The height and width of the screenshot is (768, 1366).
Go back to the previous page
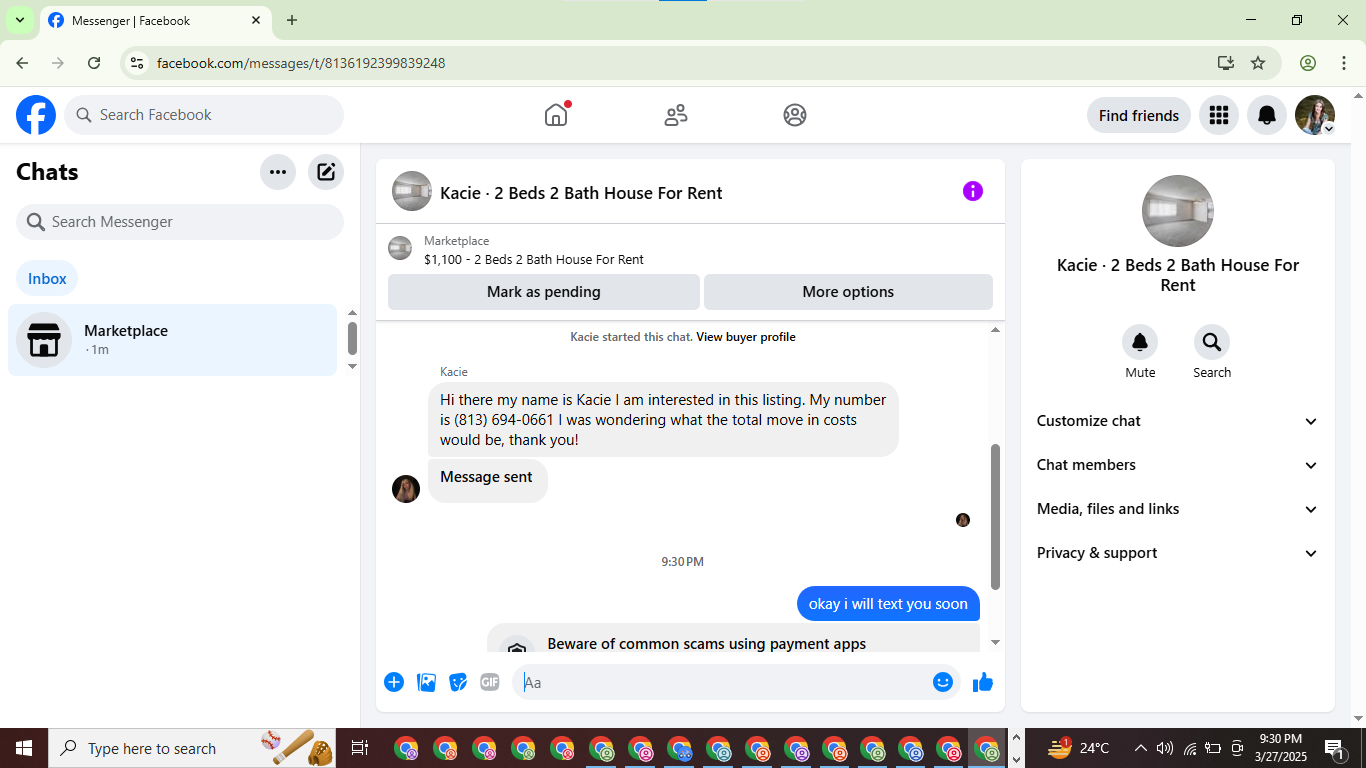[22, 63]
